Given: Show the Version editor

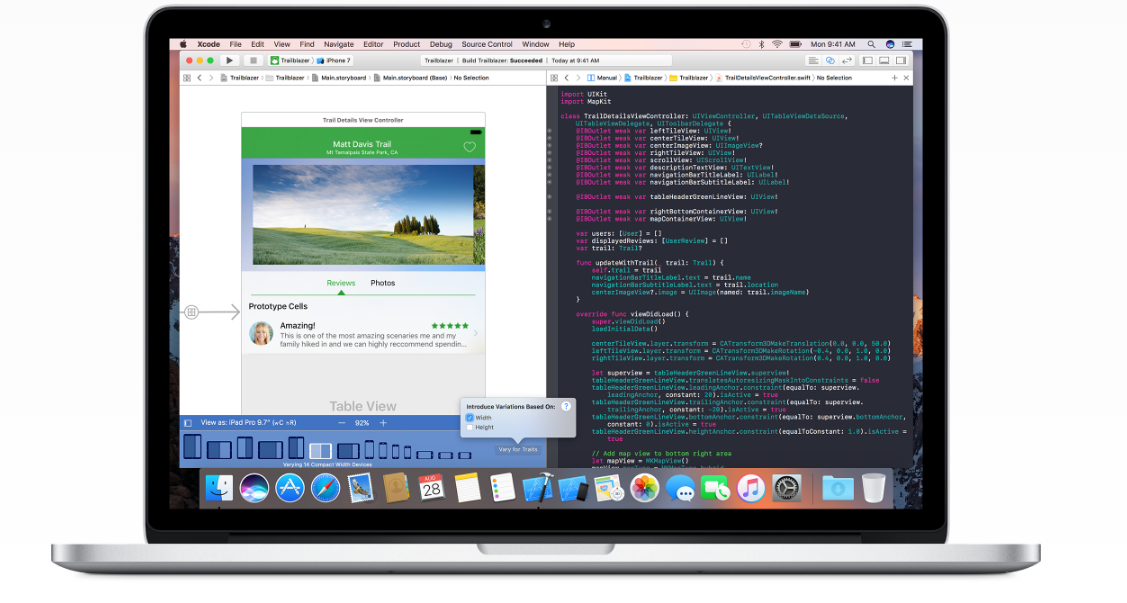Looking at the screenshot, I should (x=846, y=60).
